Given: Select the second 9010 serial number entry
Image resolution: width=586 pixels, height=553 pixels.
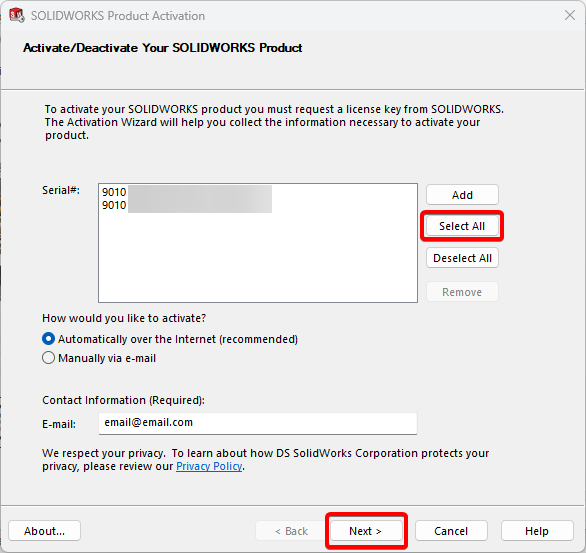Looking at the screenshot, I should [186, 205].
